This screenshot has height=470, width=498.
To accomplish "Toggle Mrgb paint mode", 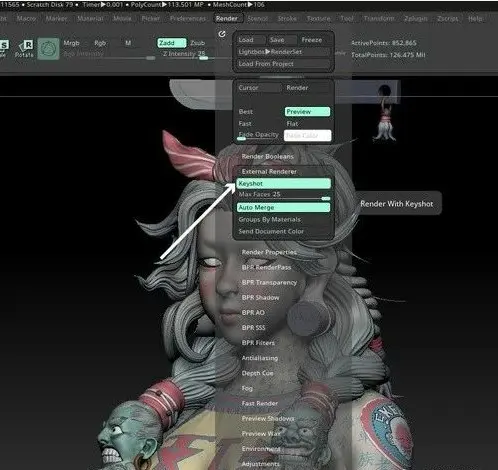I will (x=71, y=43).
